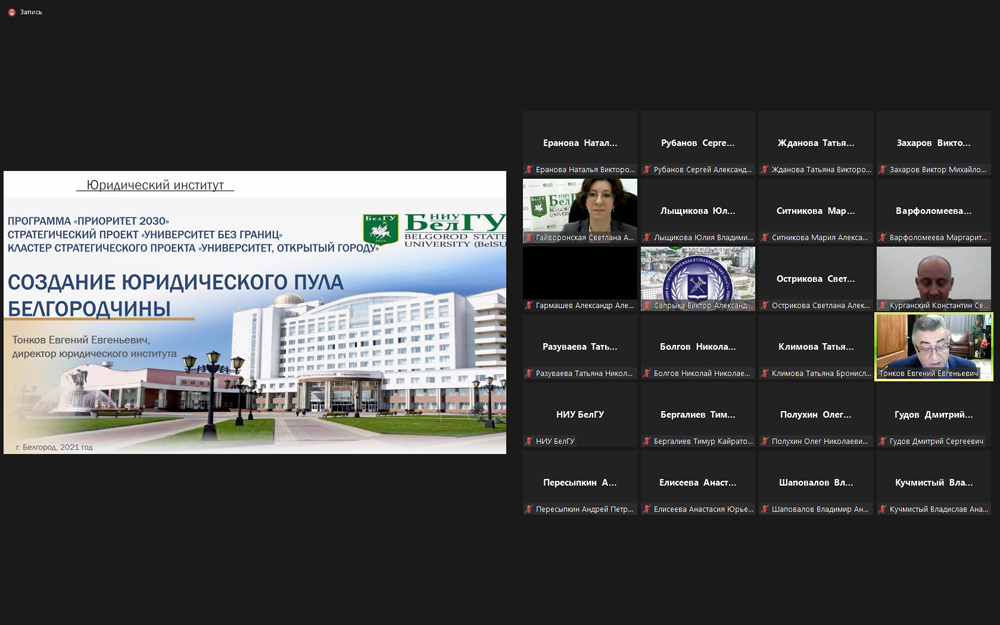Screen dimensions: 1000x625
Task: Click muted mic icon beside Полухин Олег
Action: 765,441
